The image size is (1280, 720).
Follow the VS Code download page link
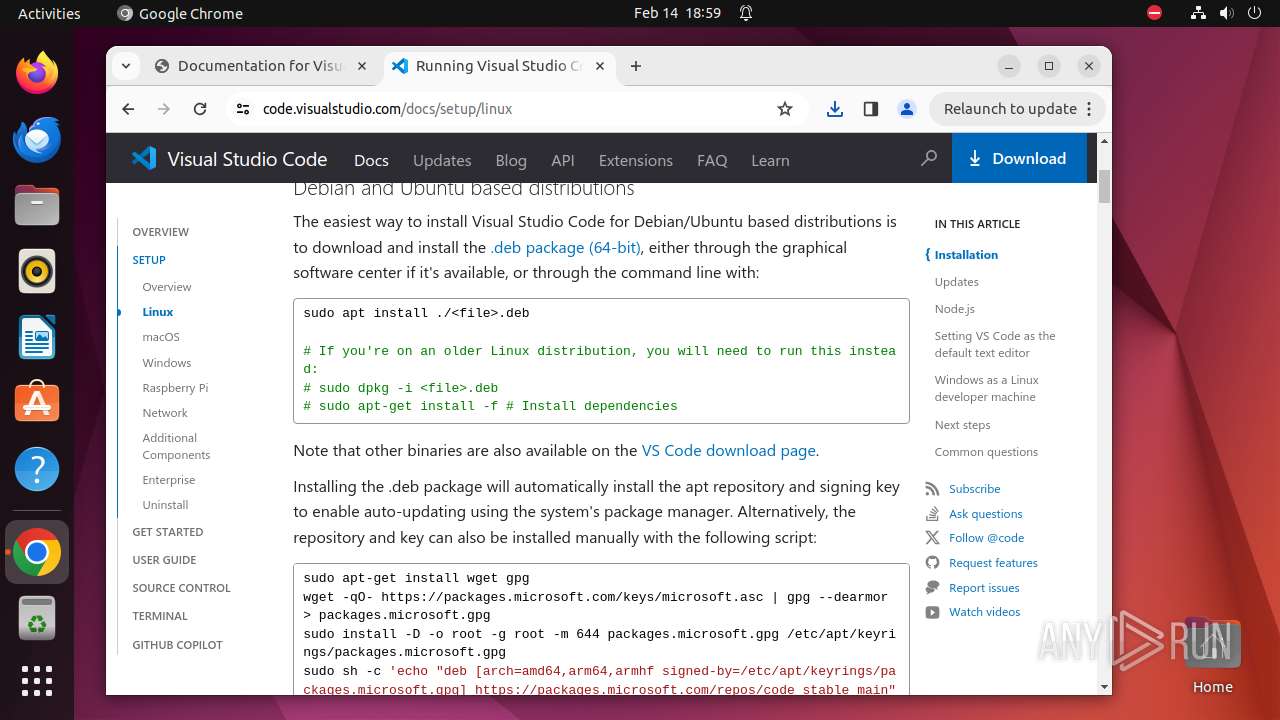coord(728,450)
